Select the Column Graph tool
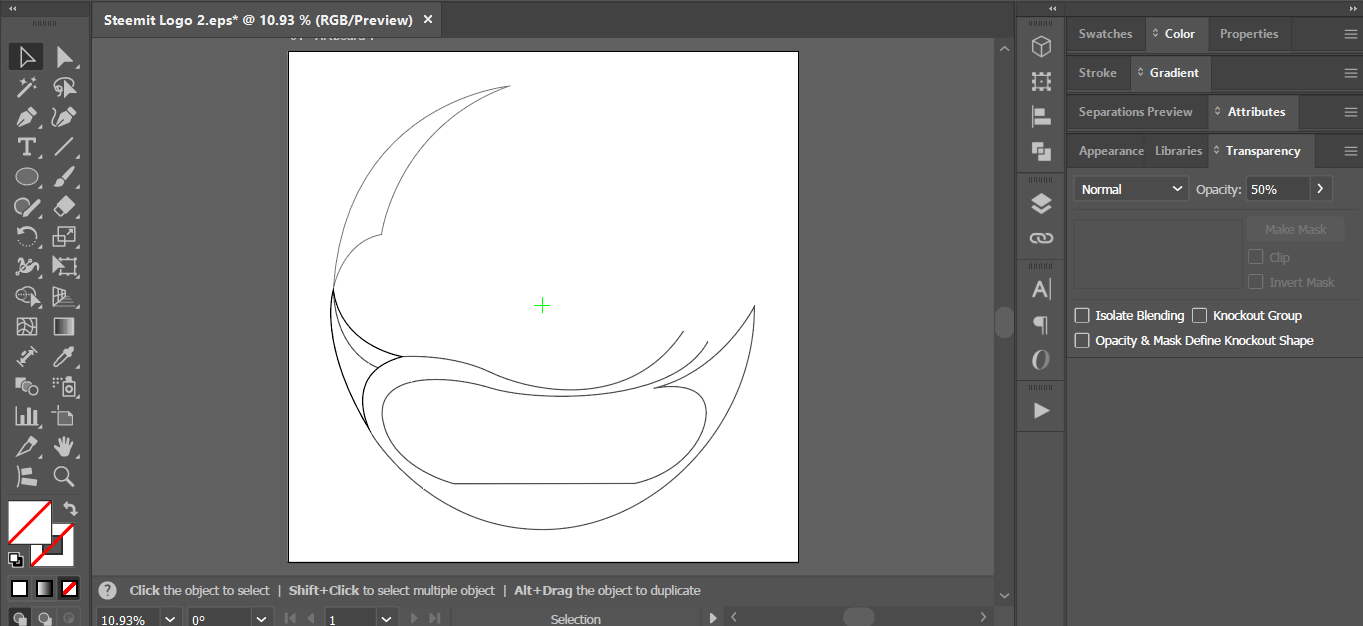 point(27,416)
